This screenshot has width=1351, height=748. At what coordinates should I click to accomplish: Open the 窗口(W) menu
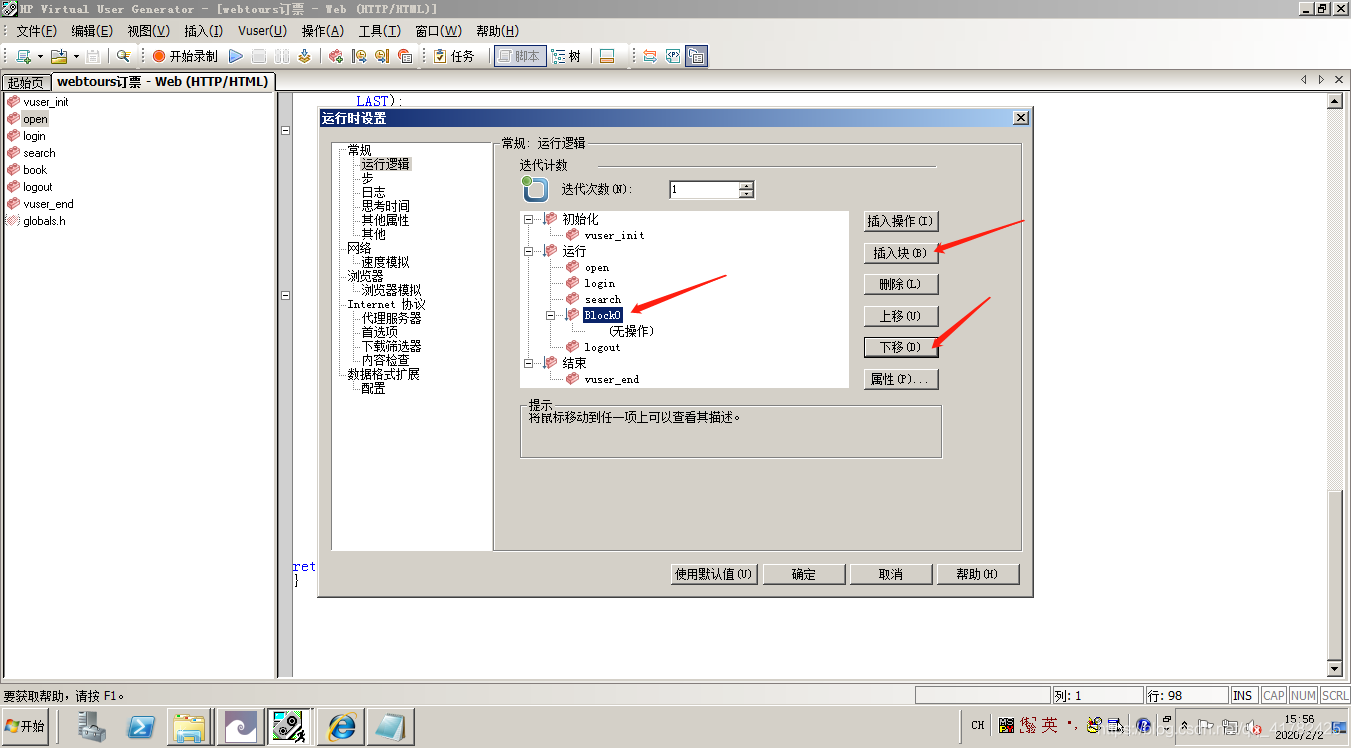[x=438, y=31]
